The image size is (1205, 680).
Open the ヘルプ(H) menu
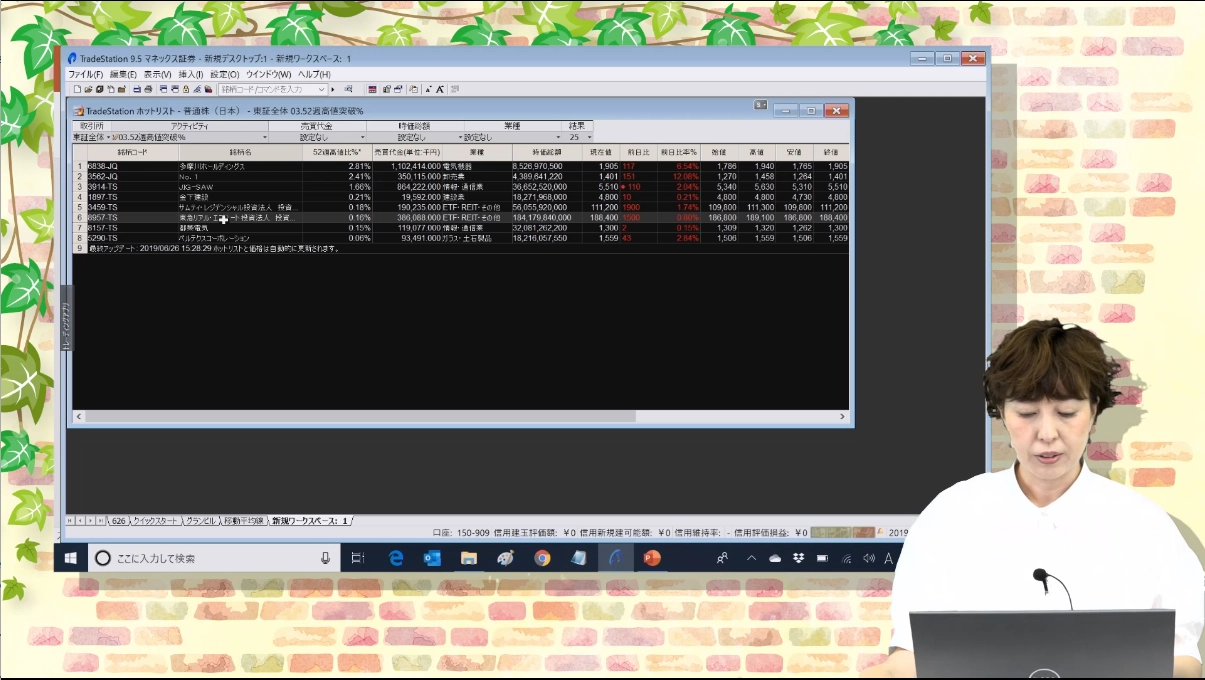point(313,74)
